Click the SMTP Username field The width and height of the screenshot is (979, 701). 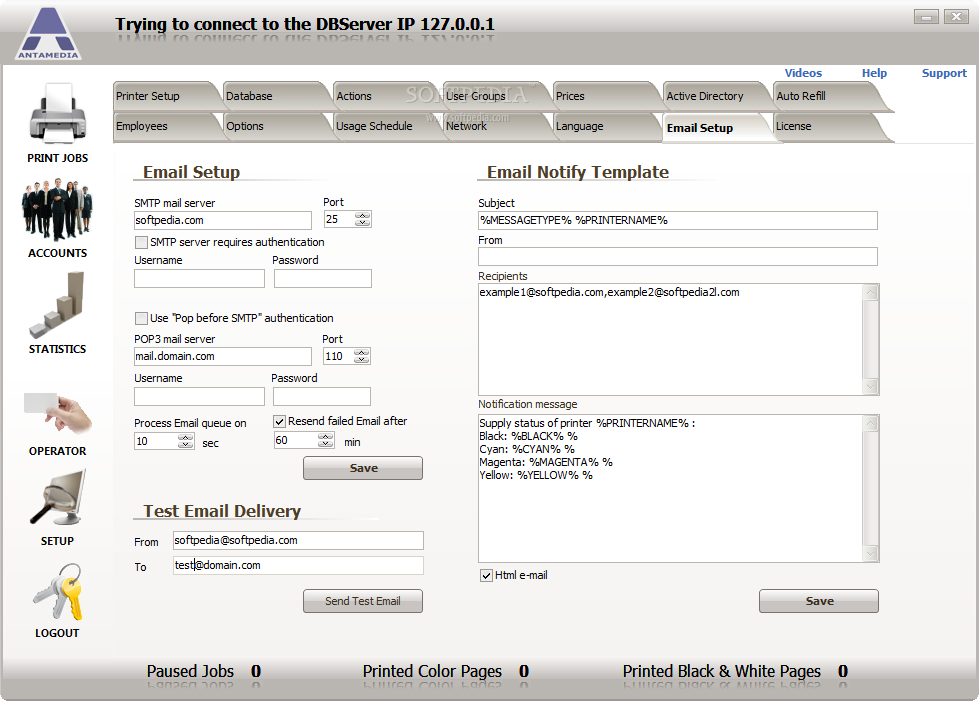coord(199,278)
